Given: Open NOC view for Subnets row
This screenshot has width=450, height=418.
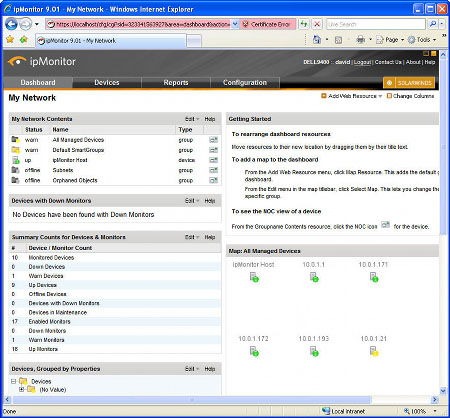Looking at the screenshot, I should pyautogui.click(x=213, y=170).
